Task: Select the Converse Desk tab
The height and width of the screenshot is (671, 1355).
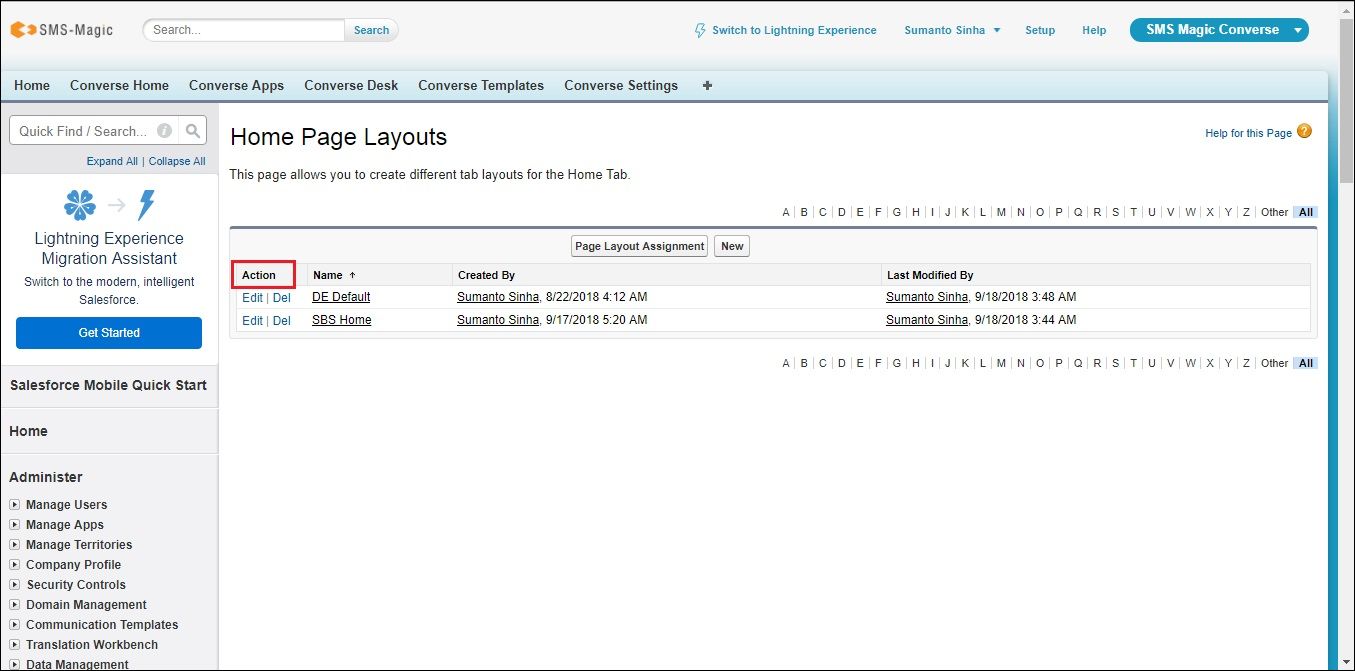Action: pos(351,86)
